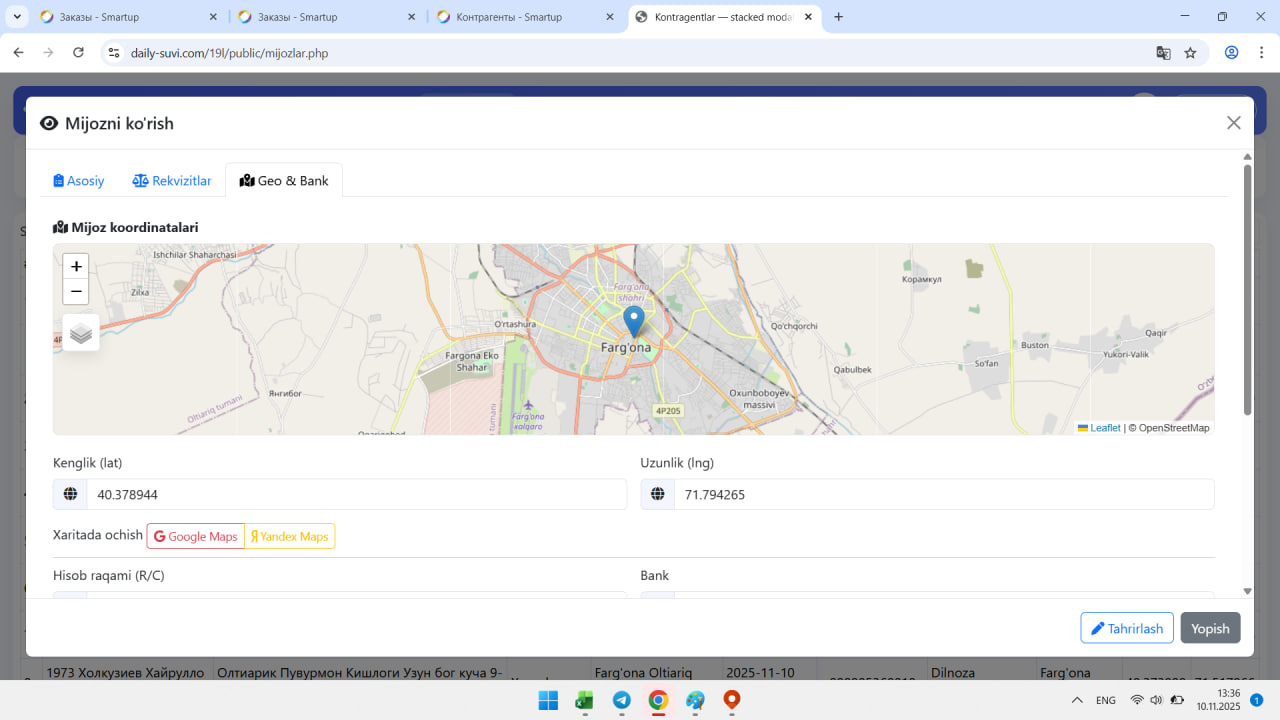The width and height of the screenshot is (1280, 720).
Task: Bookmark this page with star icon
Action: pyautogui.click(x=1190, y=53)
